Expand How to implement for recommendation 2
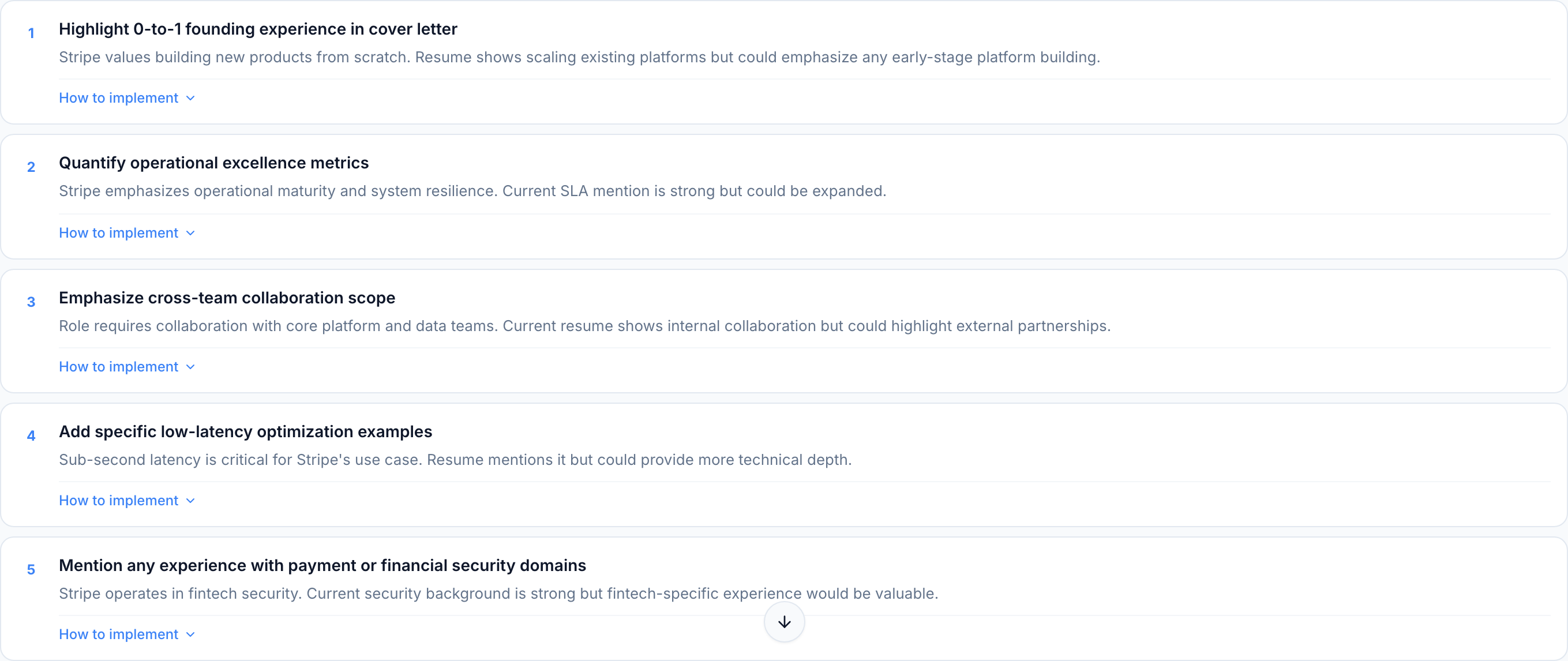This screenshot has height=661, width=1568. pos(119,232)
